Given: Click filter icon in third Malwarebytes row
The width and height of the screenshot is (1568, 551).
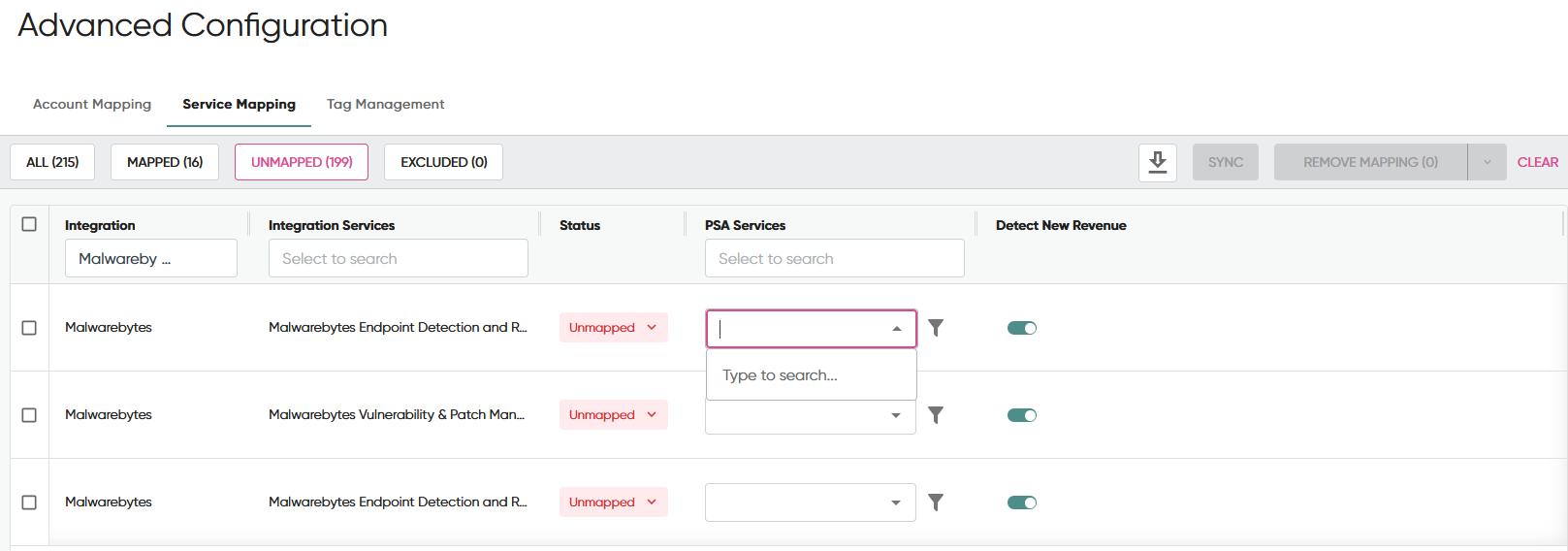Looking at the screenshot, I should point(935,502).
